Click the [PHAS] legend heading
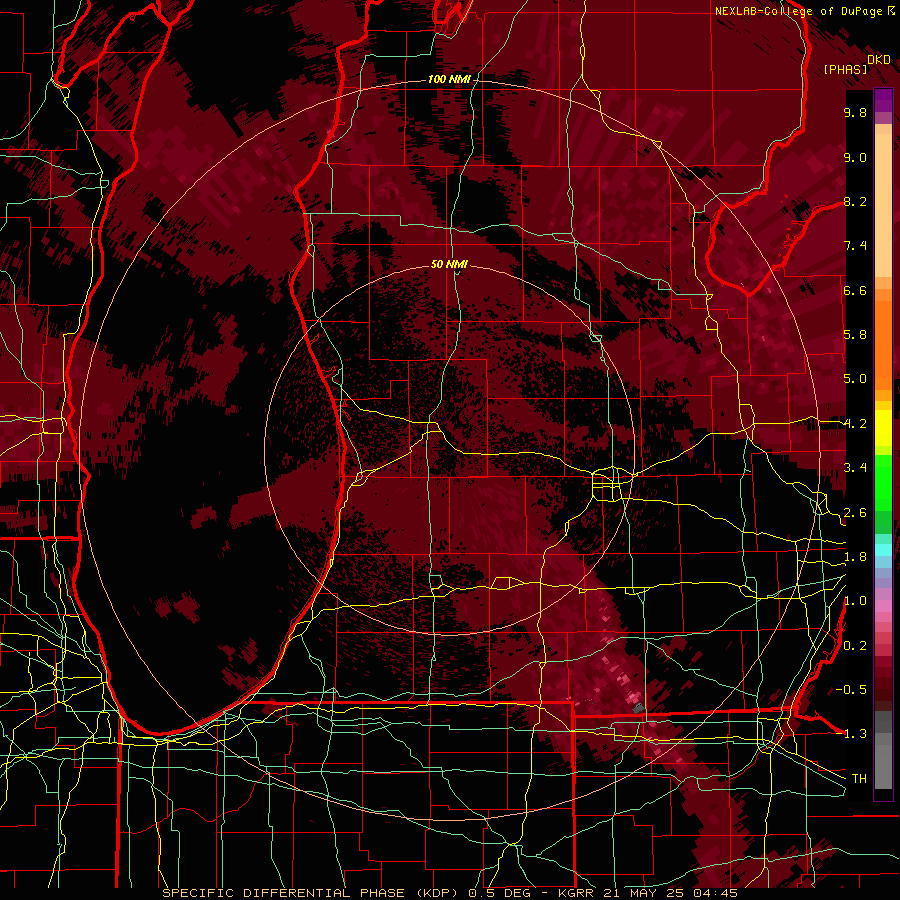900x900 pixels. click(x=845, y=69)
